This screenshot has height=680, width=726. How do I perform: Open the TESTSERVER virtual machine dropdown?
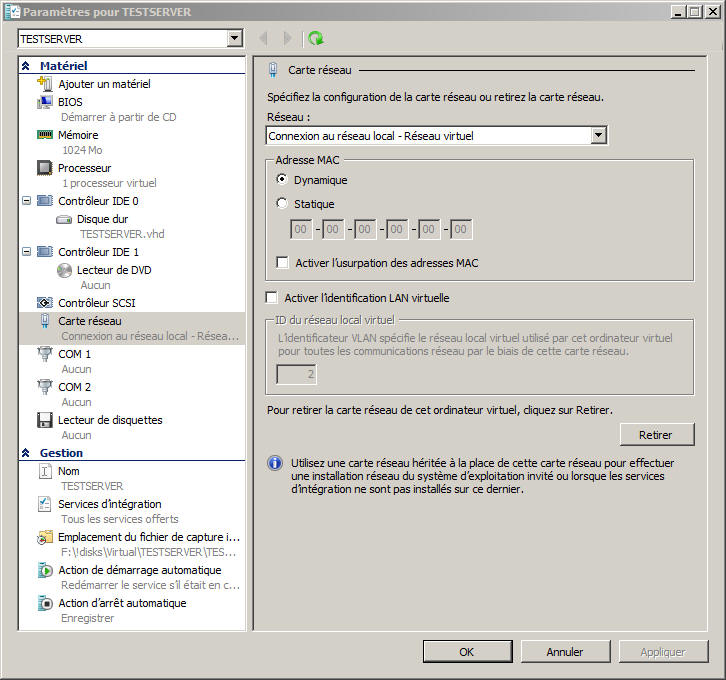[x=234, y=39]
